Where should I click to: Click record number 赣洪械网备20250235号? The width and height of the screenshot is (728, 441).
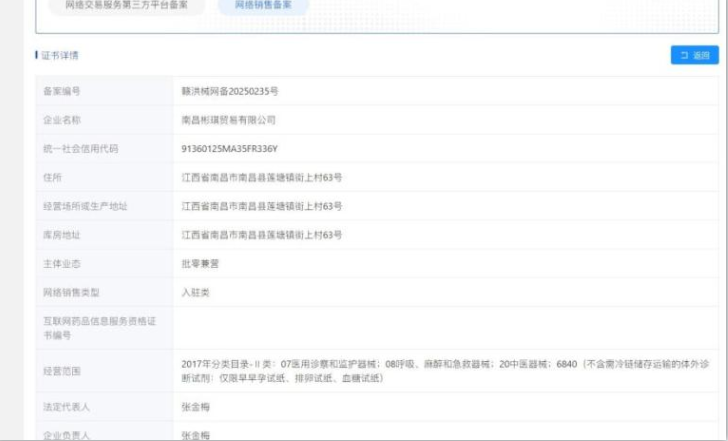[229, 91]
